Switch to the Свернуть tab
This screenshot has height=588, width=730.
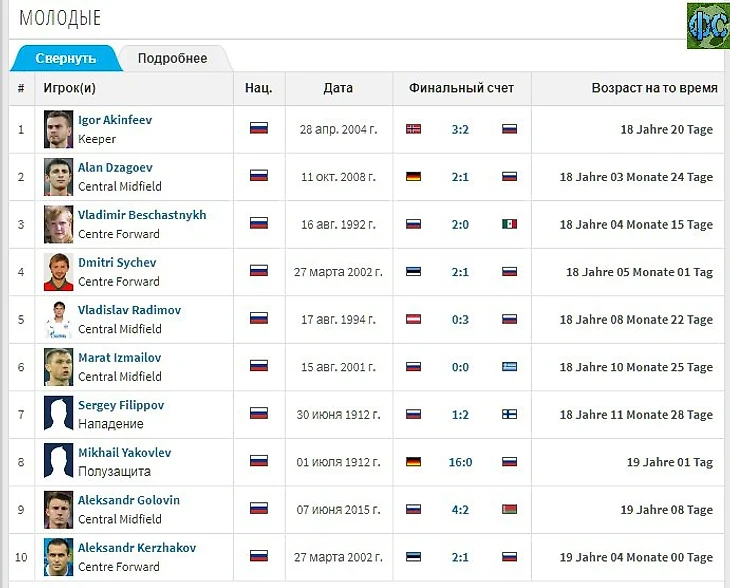coord(65,58)
